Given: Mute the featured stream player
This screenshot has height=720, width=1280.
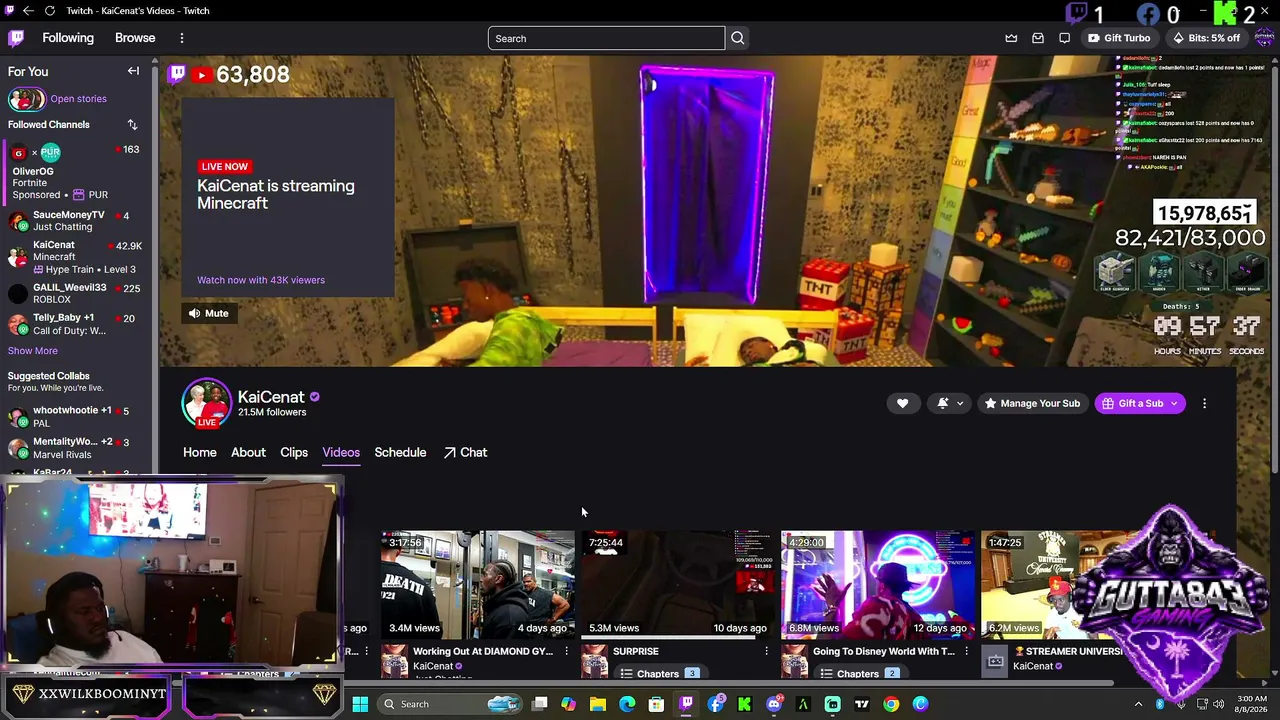Looking at the screenshot, I should (209, 313).
